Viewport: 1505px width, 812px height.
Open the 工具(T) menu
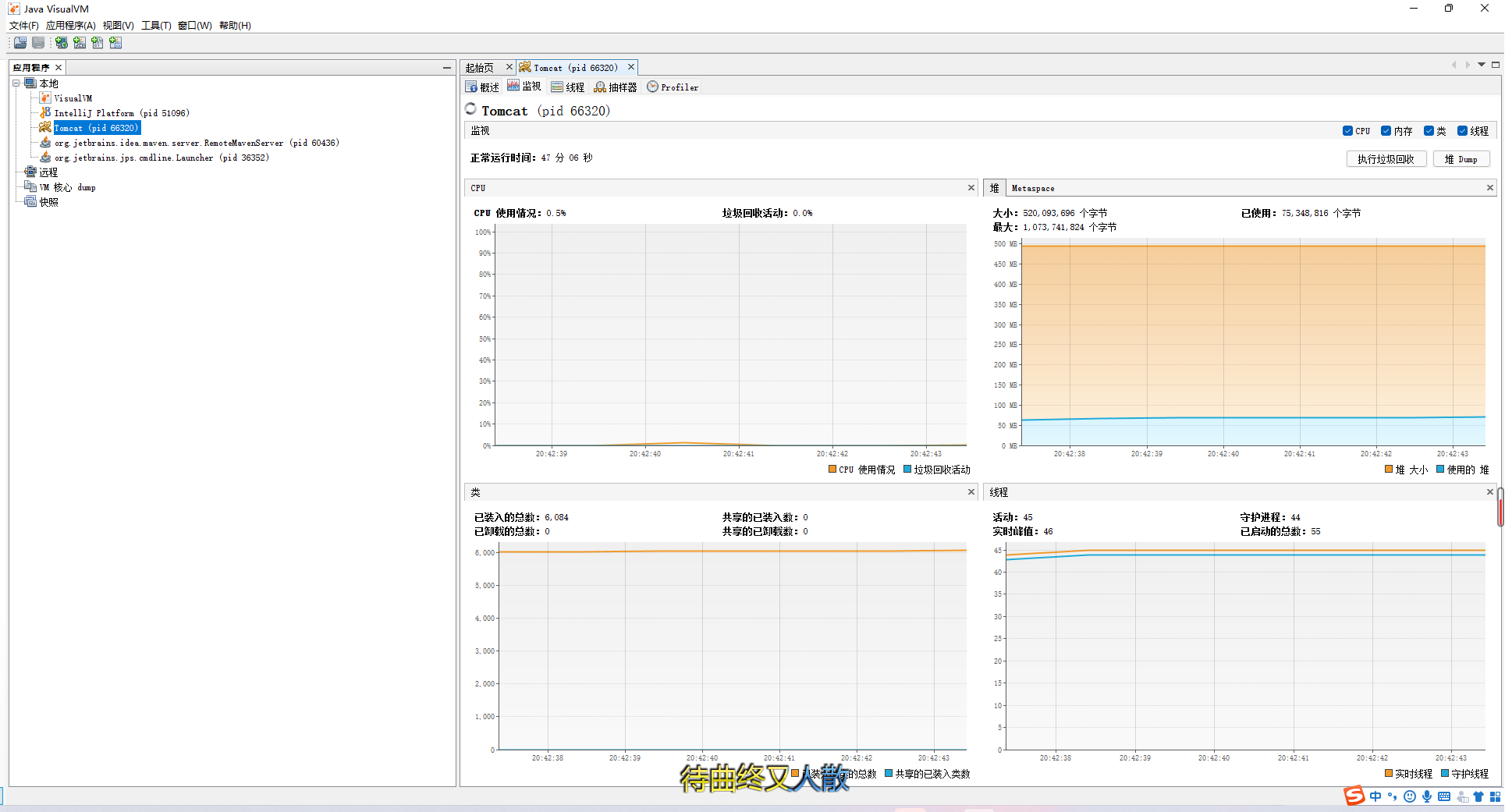156,26
